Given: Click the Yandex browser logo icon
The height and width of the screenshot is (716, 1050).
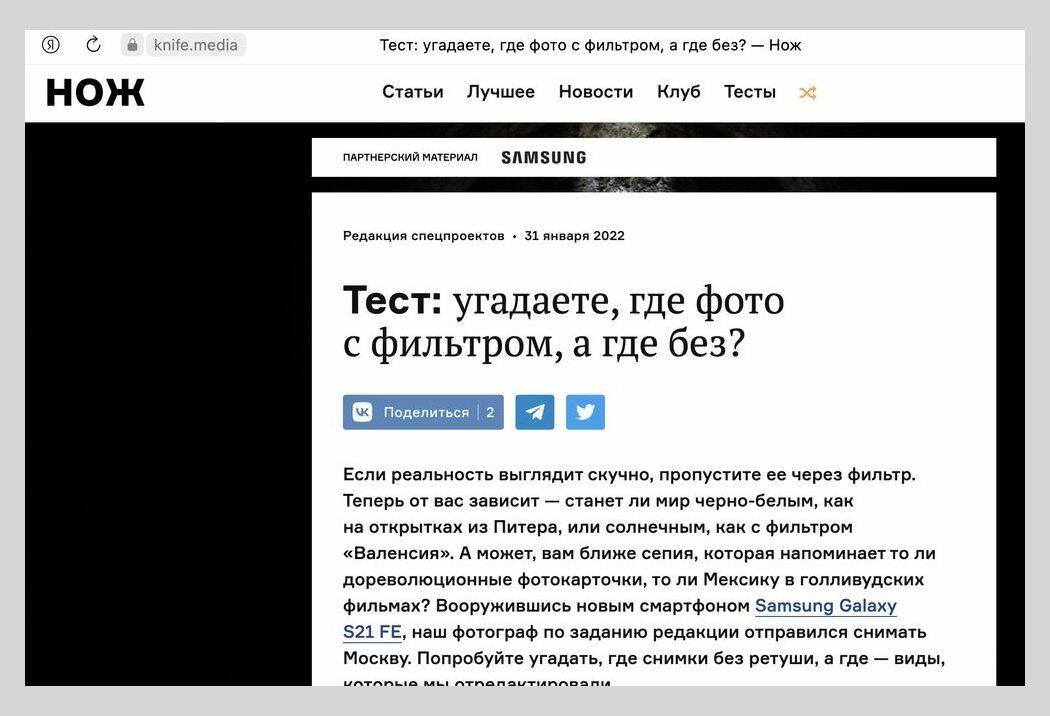Looking at the screenshot, I should pos(51,45).
